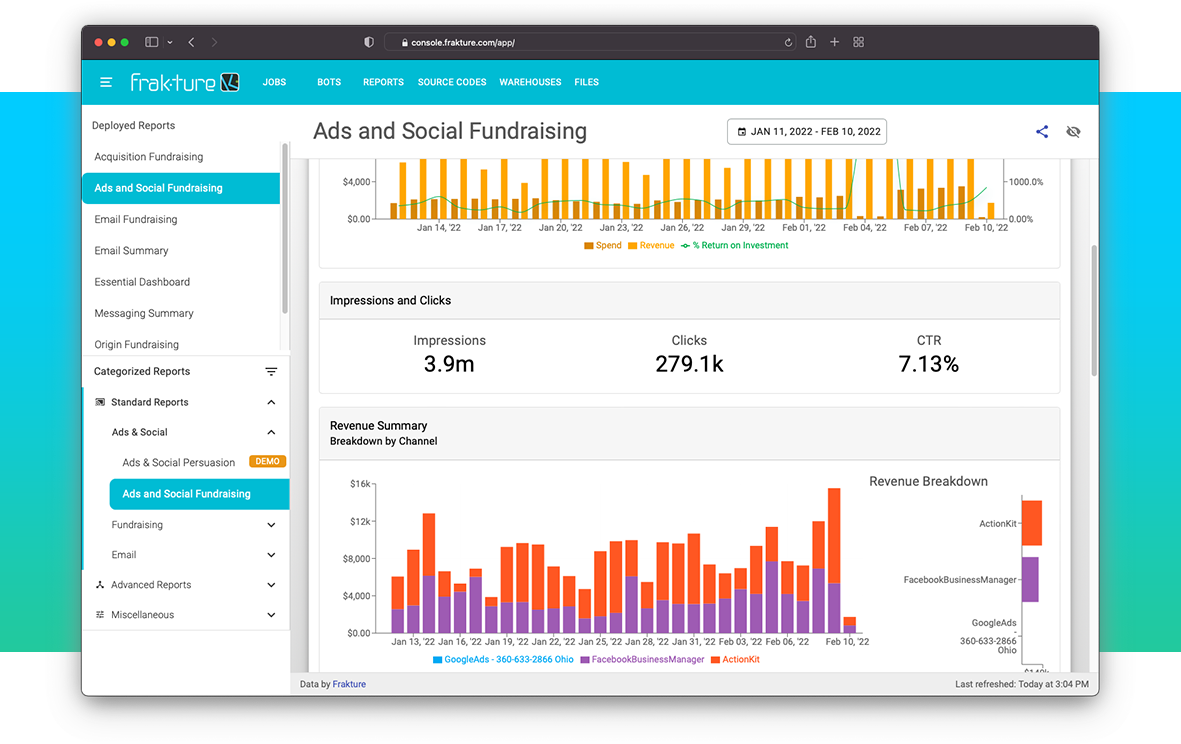The width and height of the screenshot is (1181, 744).
Task: Click the CTR value 7.13%
Action: [929, 364]
